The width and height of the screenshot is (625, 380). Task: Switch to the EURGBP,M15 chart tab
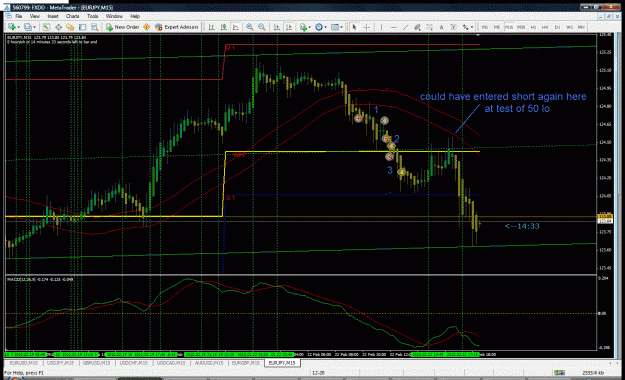pyautogui.click(x=246, y=363)
